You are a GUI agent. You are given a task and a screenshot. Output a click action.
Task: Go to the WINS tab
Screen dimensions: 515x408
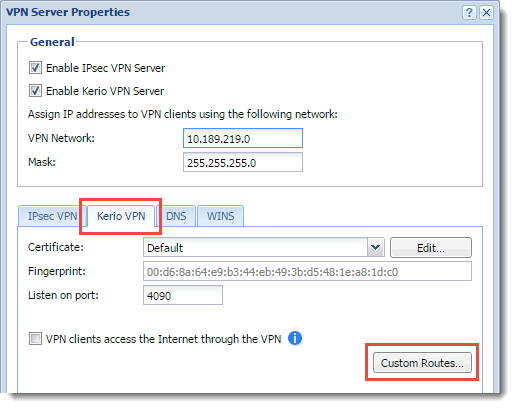(220, 216)
